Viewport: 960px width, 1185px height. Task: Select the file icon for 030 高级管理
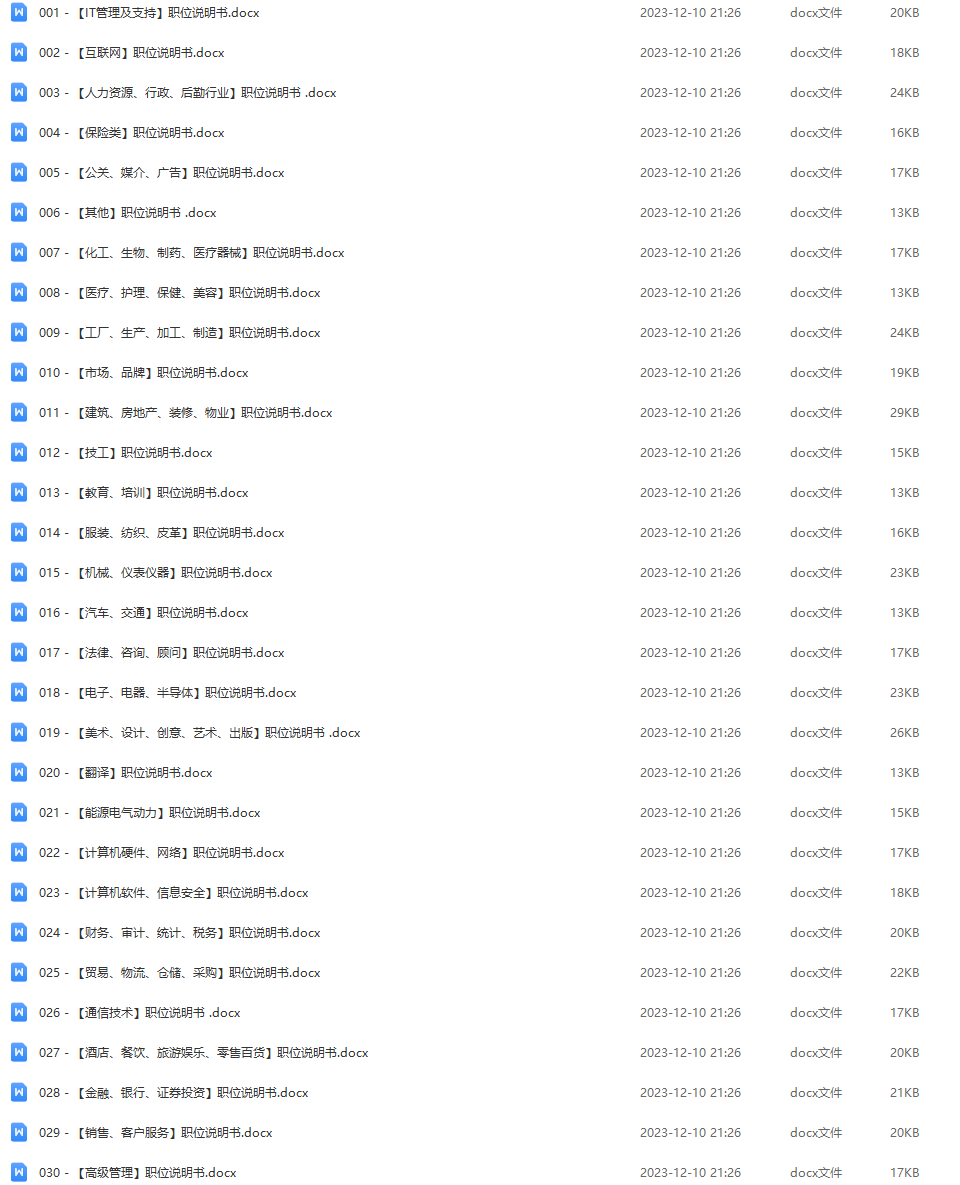point(19,1172)
